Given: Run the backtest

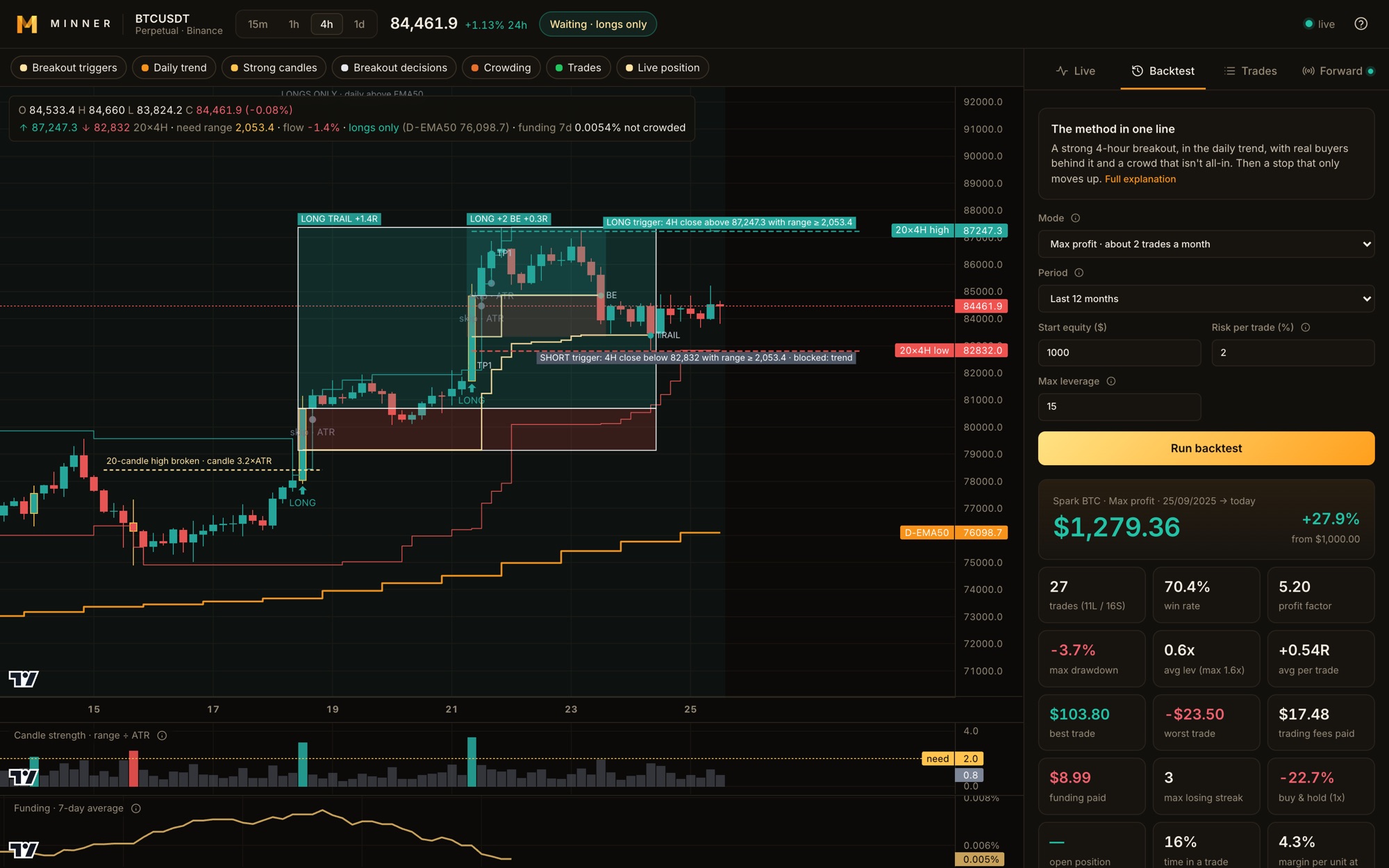Looking at the screenshot, I should point(1206,449).
